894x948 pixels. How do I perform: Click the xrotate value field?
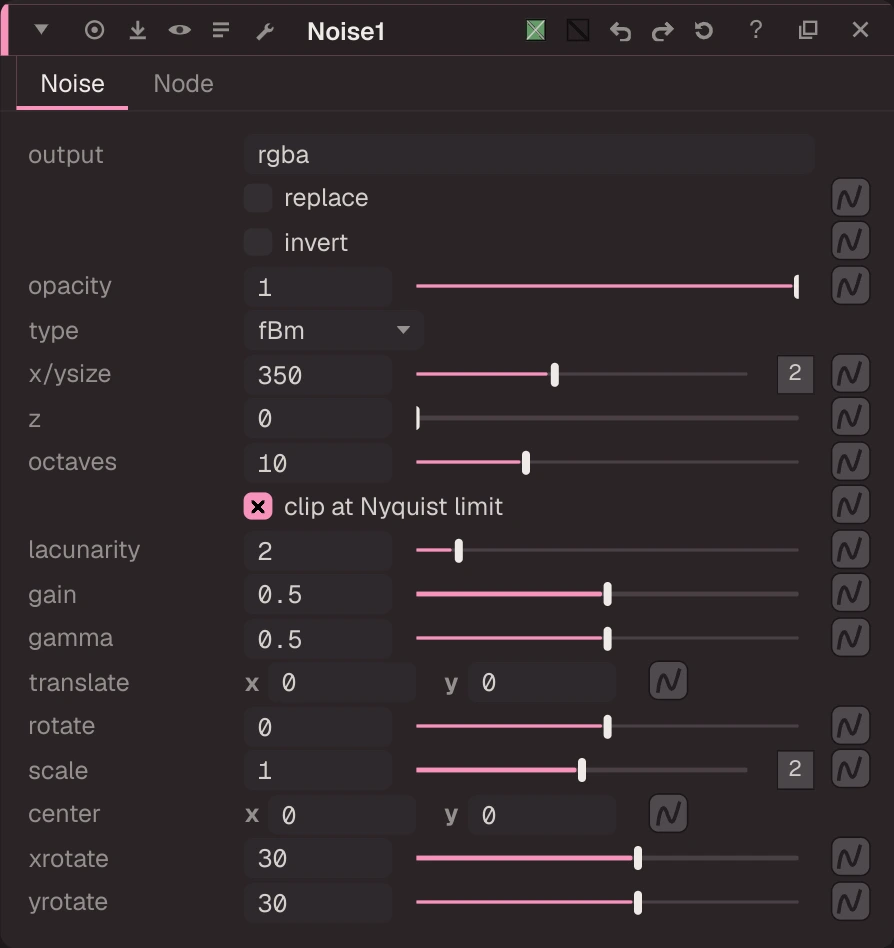pos(318,859)
